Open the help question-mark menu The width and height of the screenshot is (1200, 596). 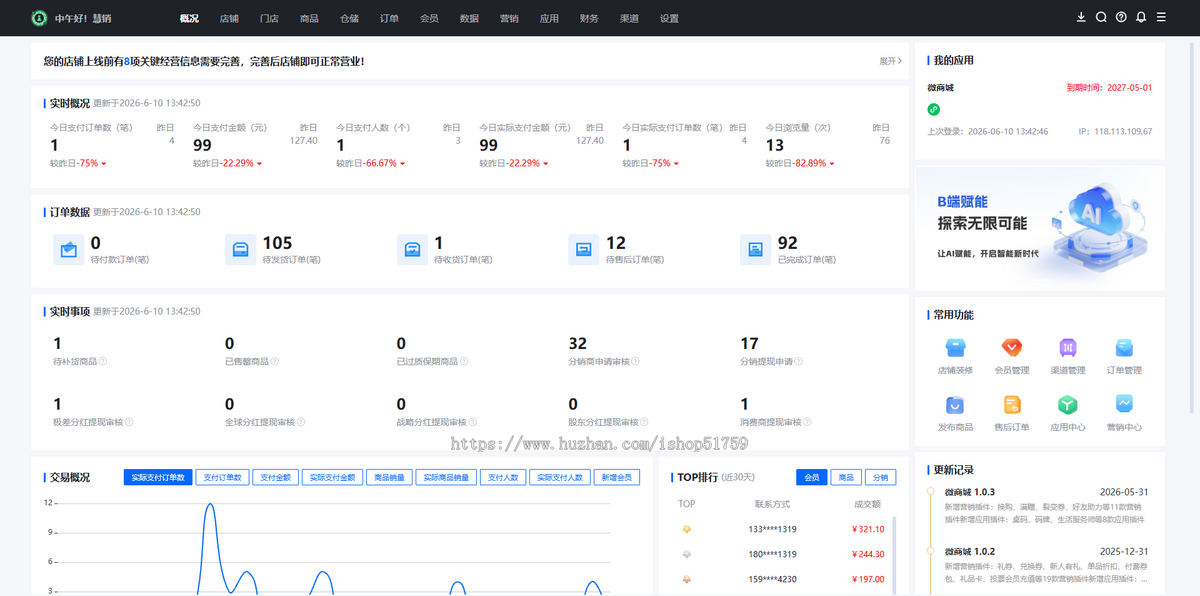(1121, 17)
